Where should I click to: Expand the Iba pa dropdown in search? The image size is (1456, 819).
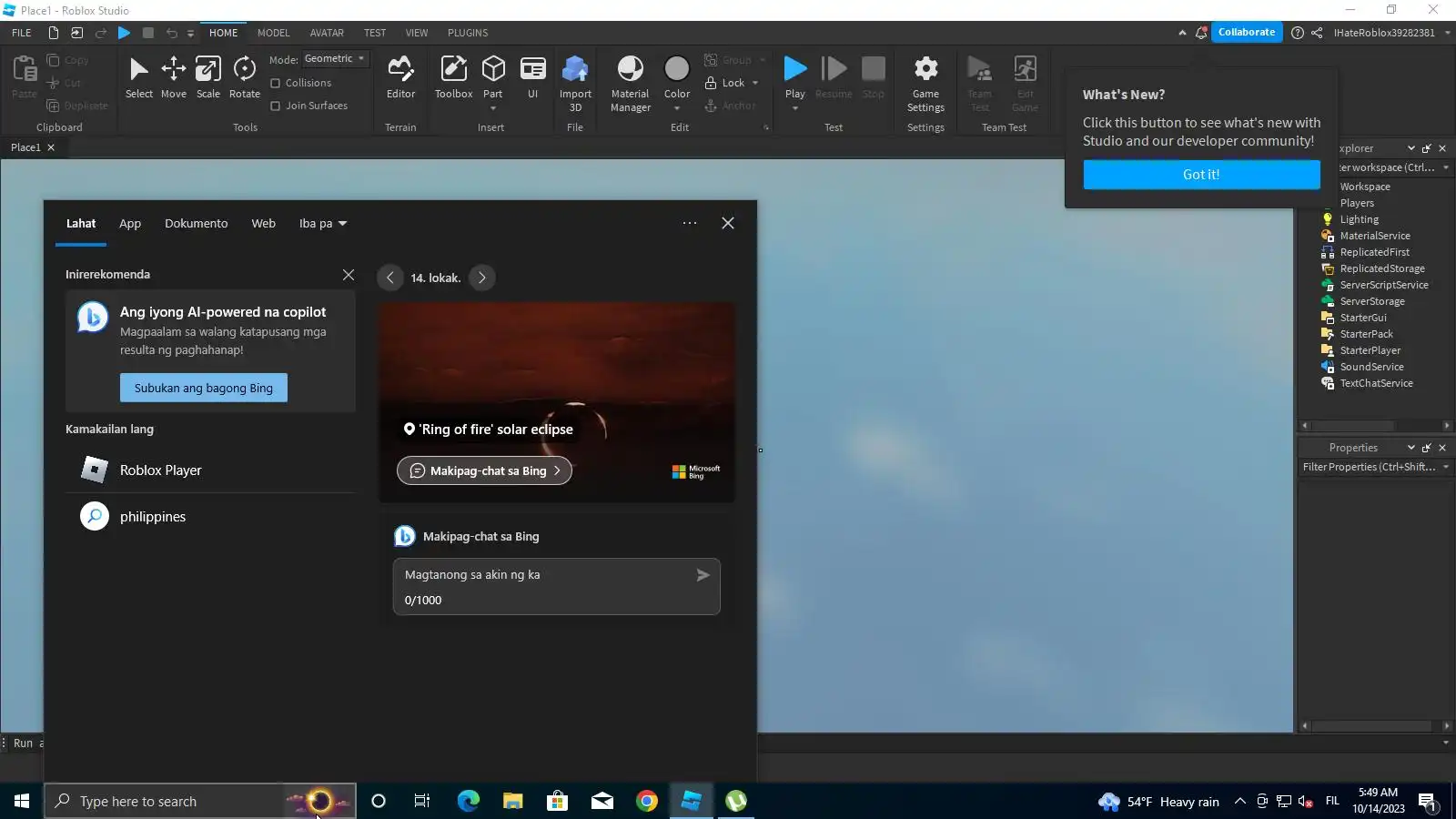[323, 224]
